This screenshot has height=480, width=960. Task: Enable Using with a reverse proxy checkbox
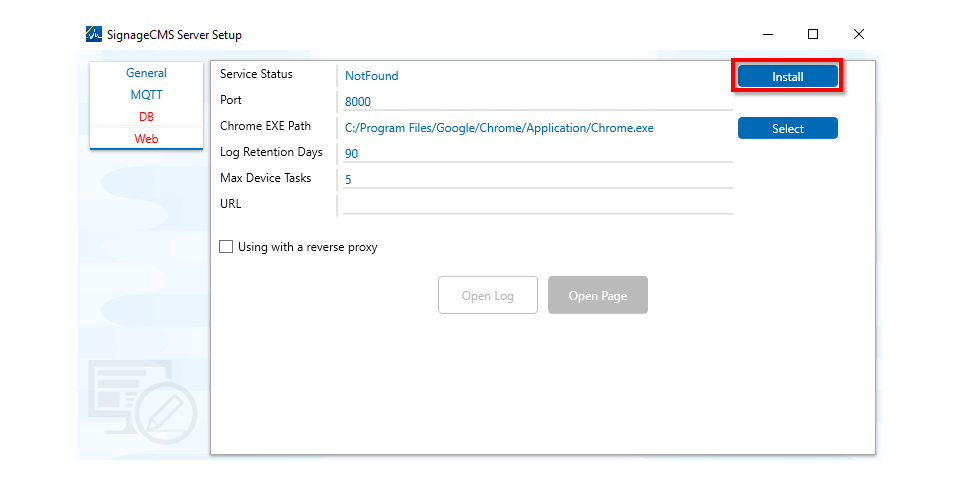click(x=226, y=247)
